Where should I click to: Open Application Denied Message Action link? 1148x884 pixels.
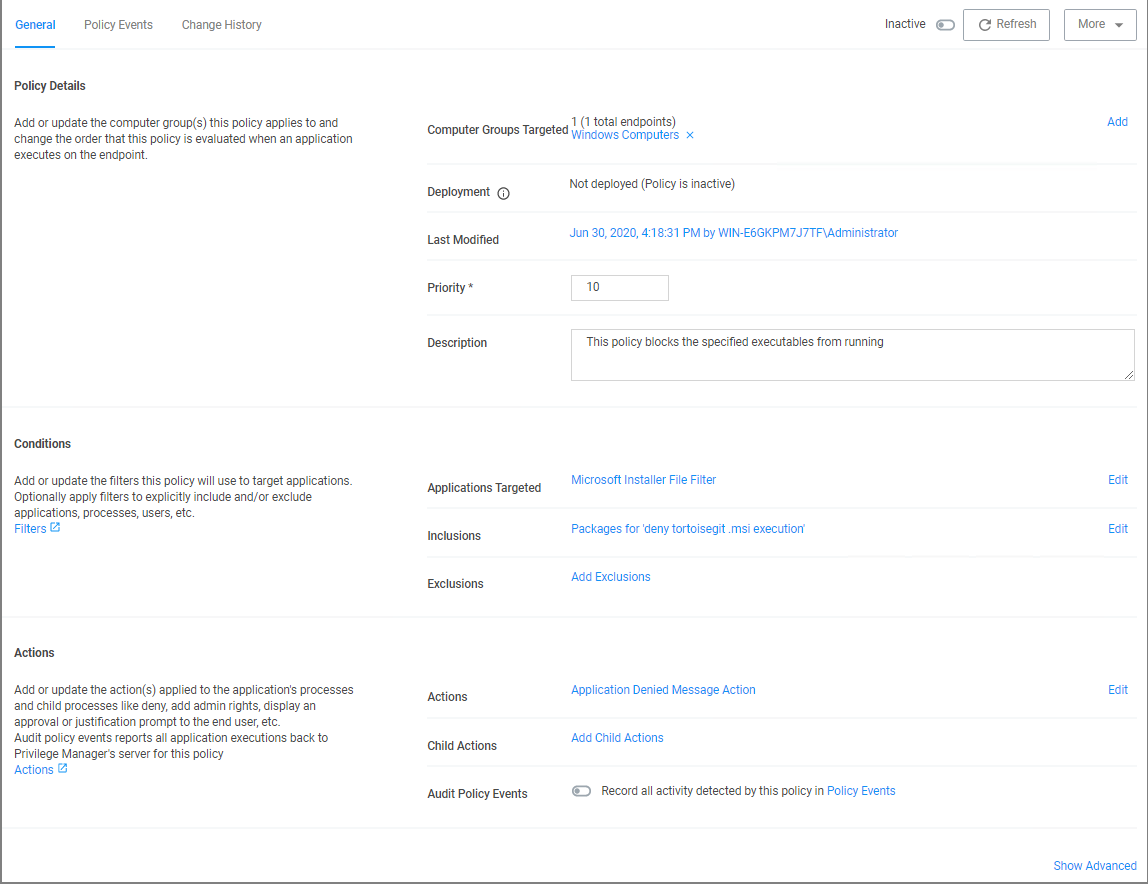pyautogui.click(x=663, y=690)
